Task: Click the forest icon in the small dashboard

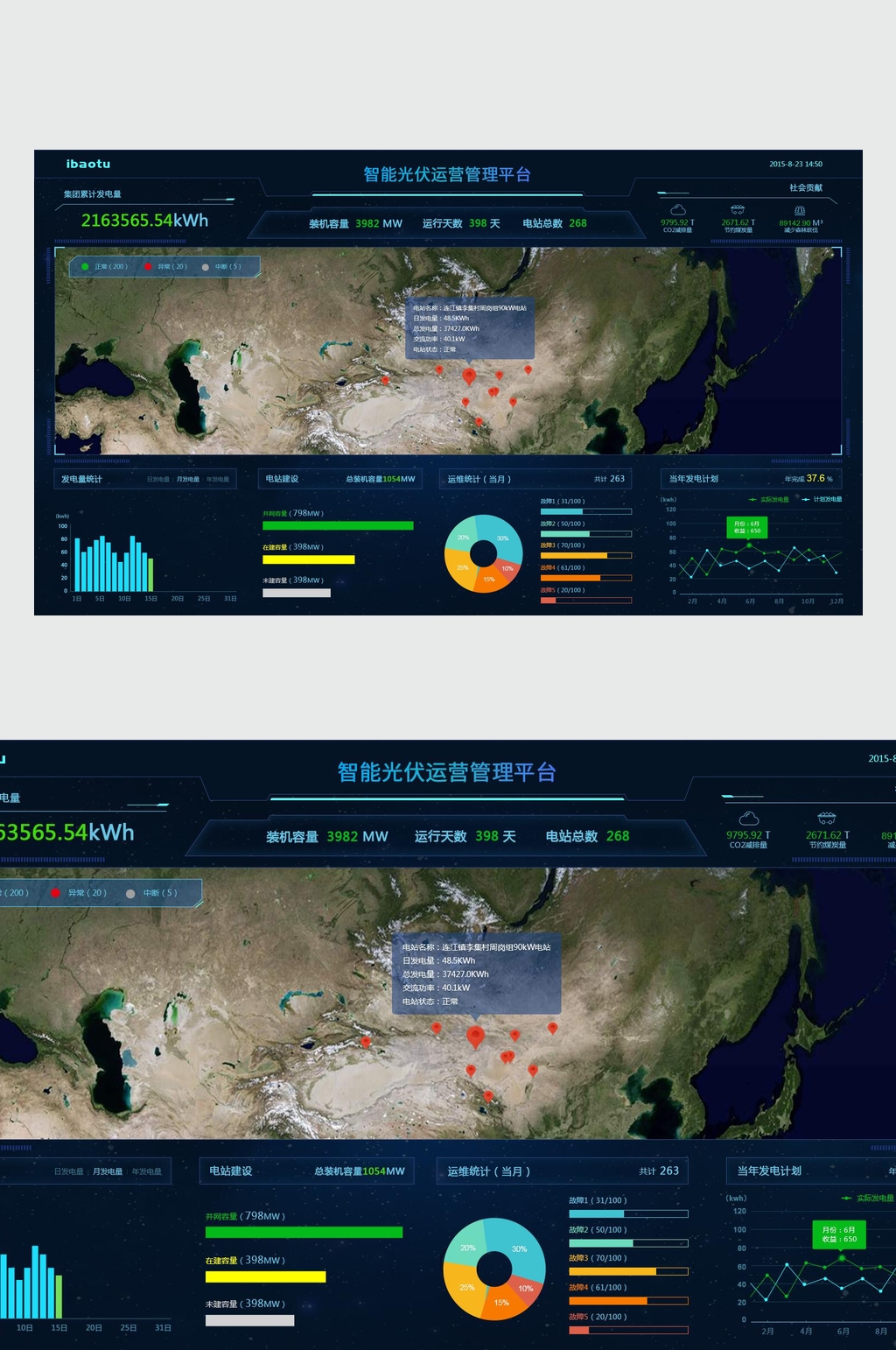Action: [800, 210]
